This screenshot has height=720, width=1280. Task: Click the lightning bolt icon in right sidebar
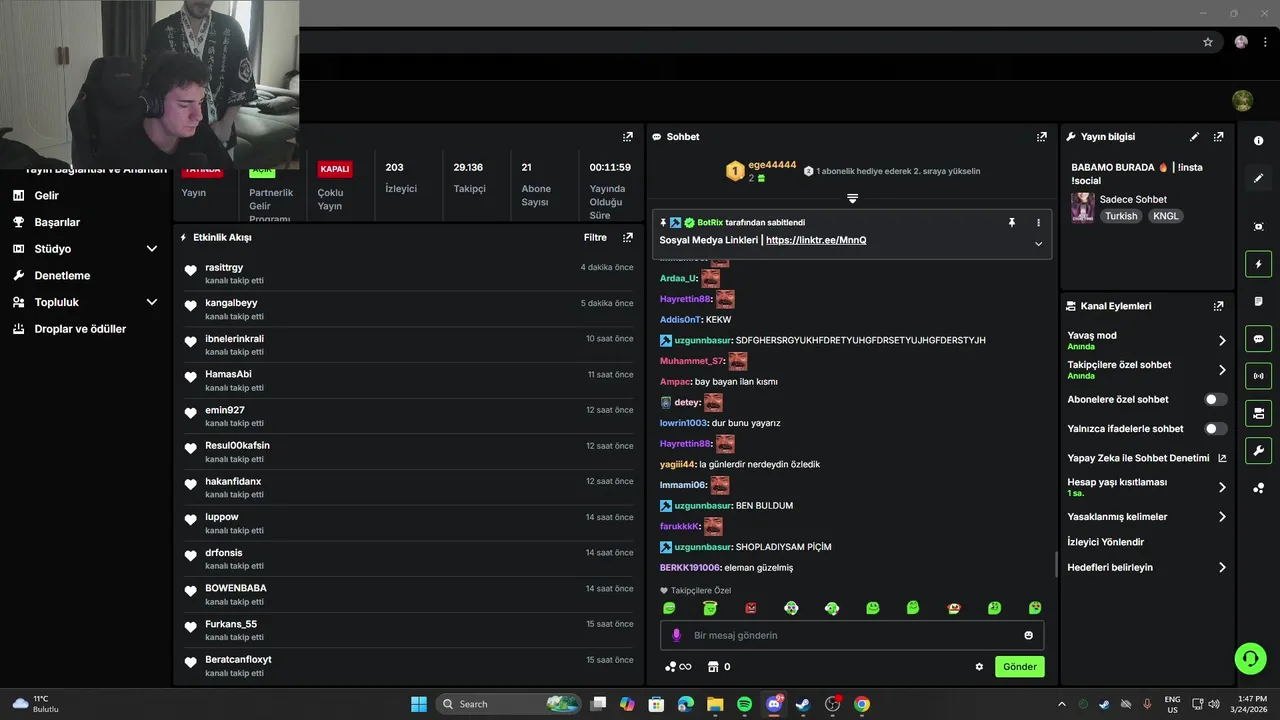pos(1258,264)
